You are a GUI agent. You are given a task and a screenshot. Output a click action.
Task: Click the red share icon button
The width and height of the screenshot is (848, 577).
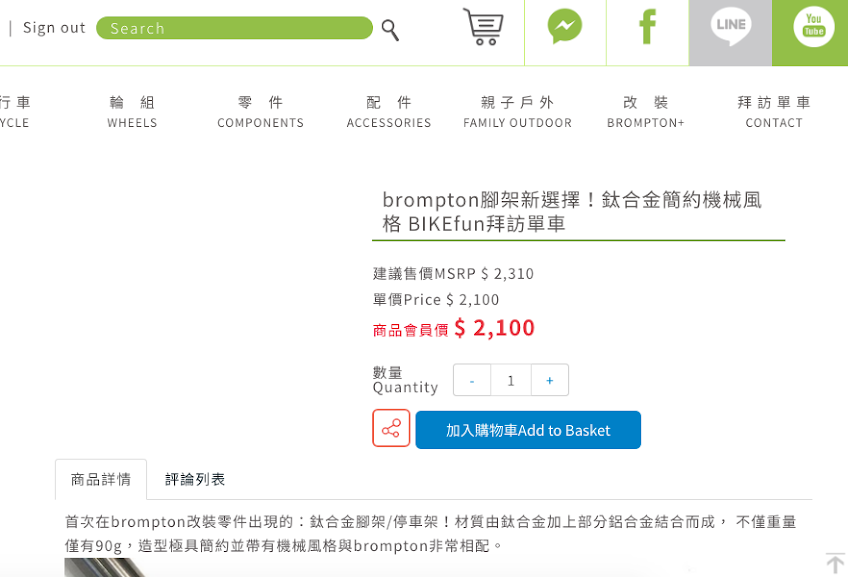(391, 428)
